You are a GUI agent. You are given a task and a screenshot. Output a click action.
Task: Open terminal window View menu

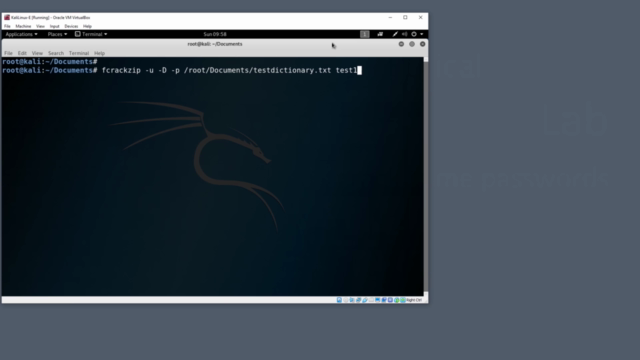coord(37,53)
